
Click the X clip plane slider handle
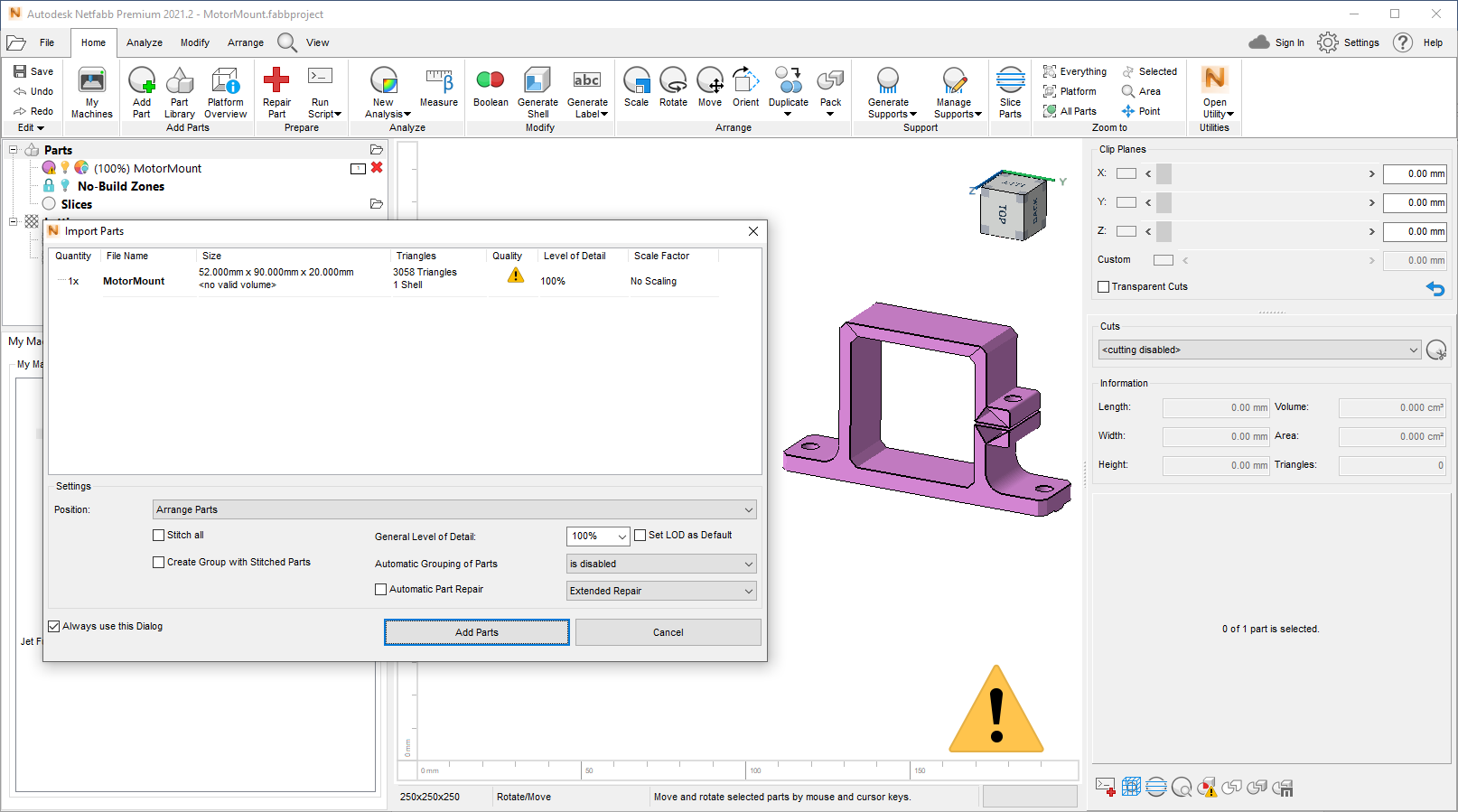tap(1164, 173)
